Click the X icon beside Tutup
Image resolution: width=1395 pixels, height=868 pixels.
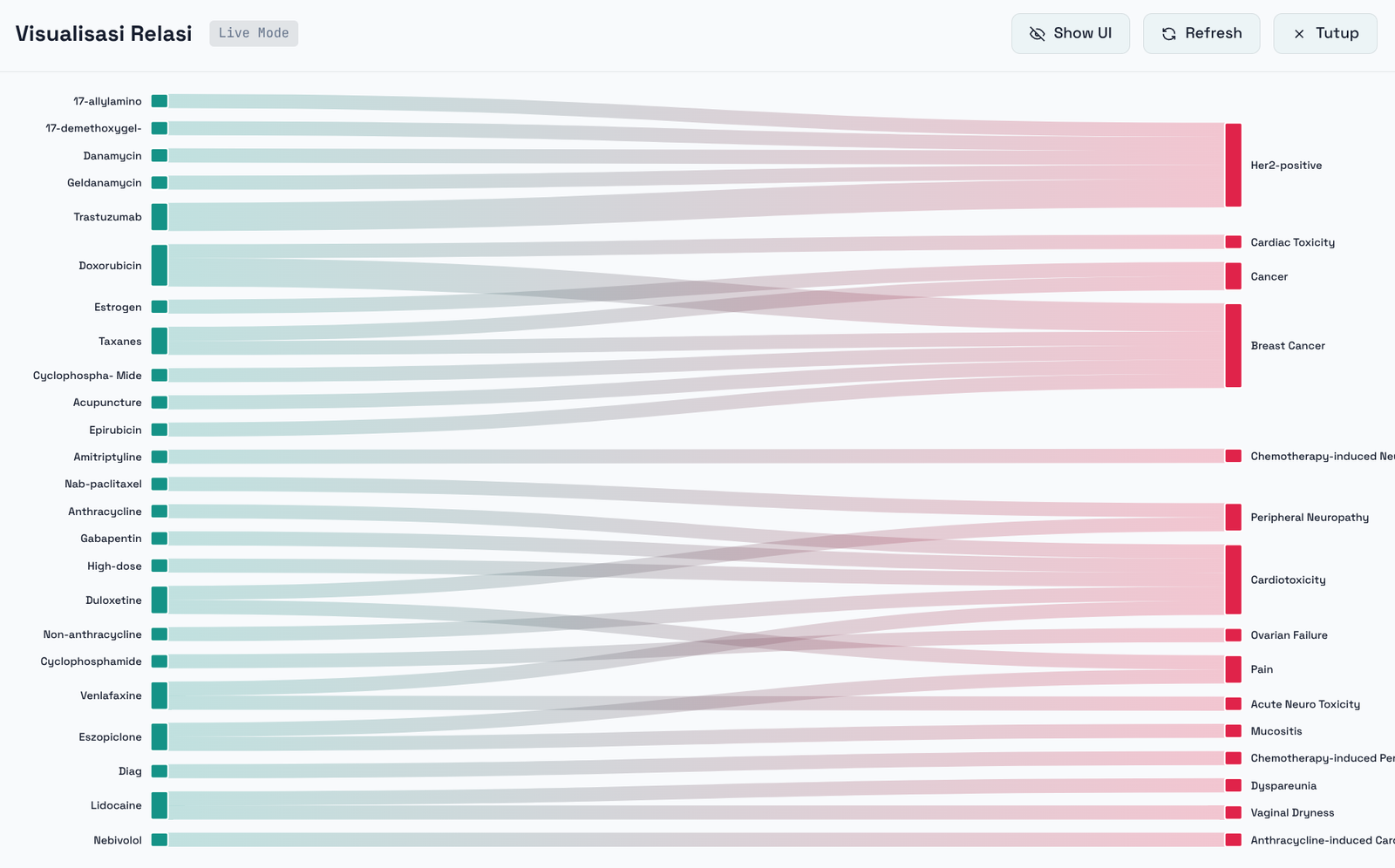(1299, 34)
